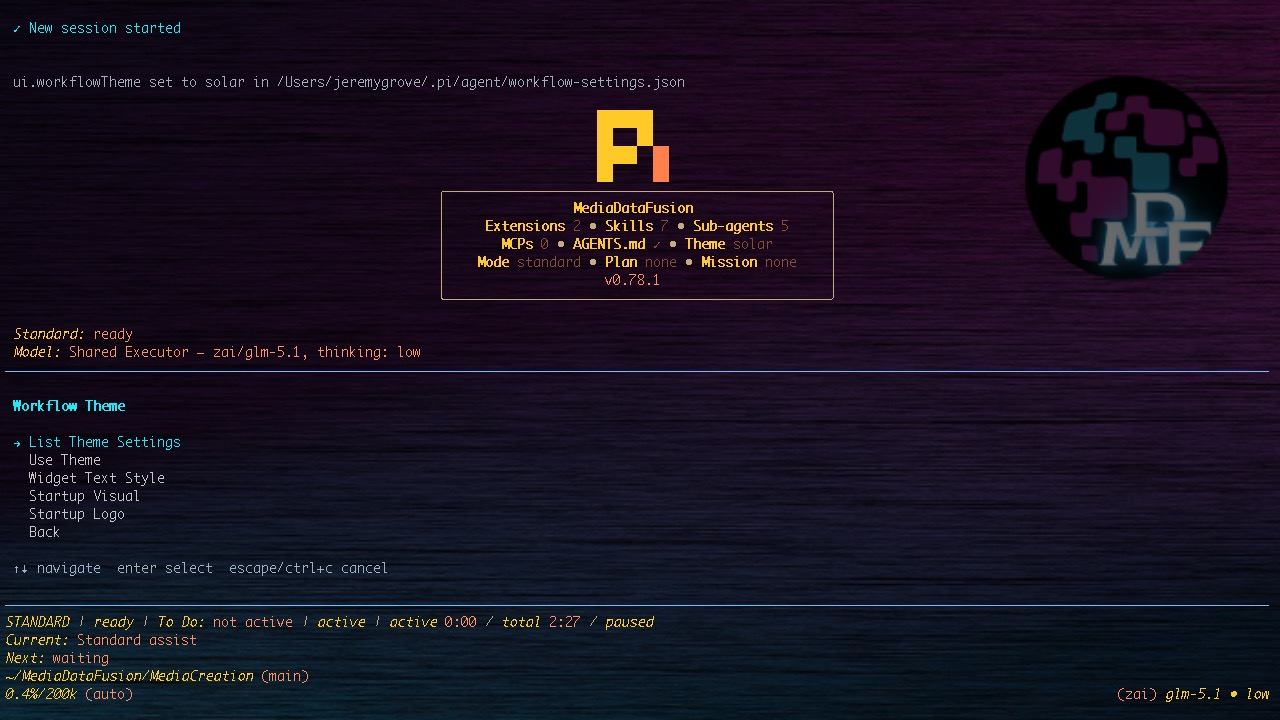Click the 'New session started' message text
This screenshot has height=720, width=1280.
point(105,28)
